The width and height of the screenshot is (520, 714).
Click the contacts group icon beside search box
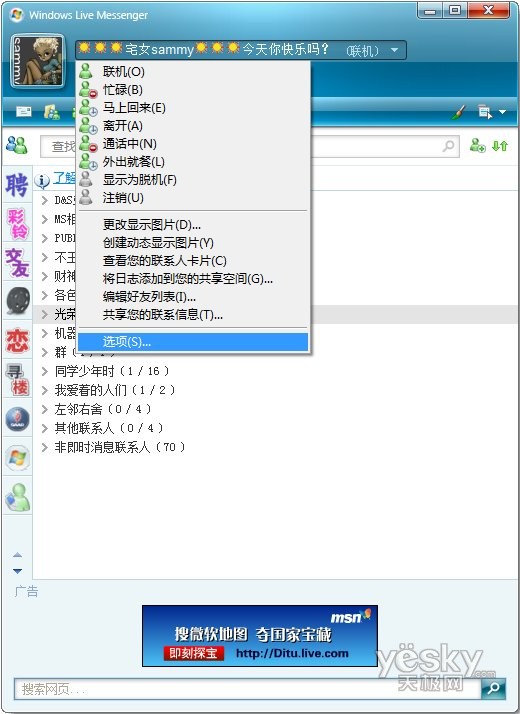pos(17,145)
